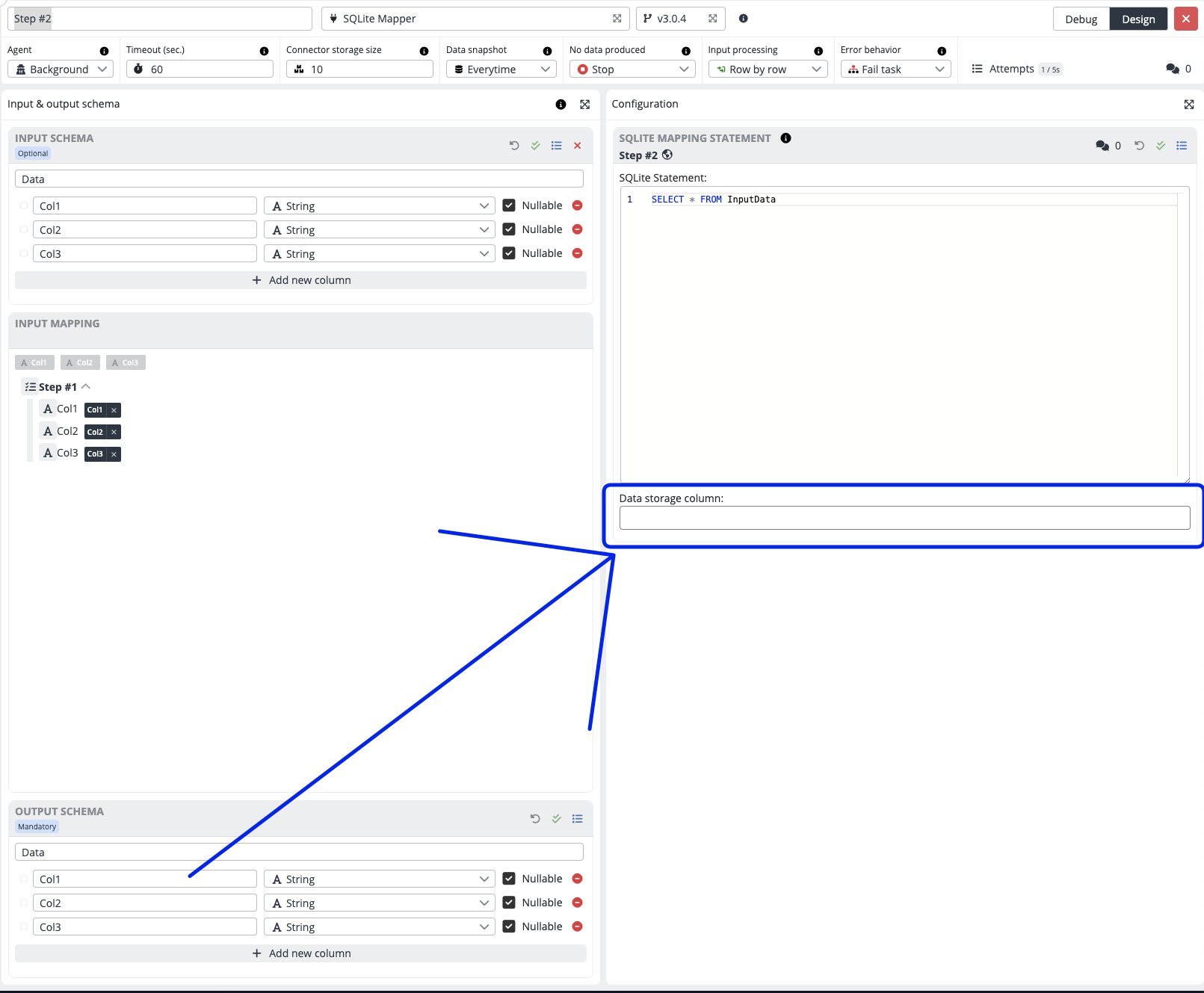The width and height of the screenshot is (1204, 993).
Task: Toggle Nullable for Output Schema Col3
Action: pyautogui.click(x=509, y=927)
